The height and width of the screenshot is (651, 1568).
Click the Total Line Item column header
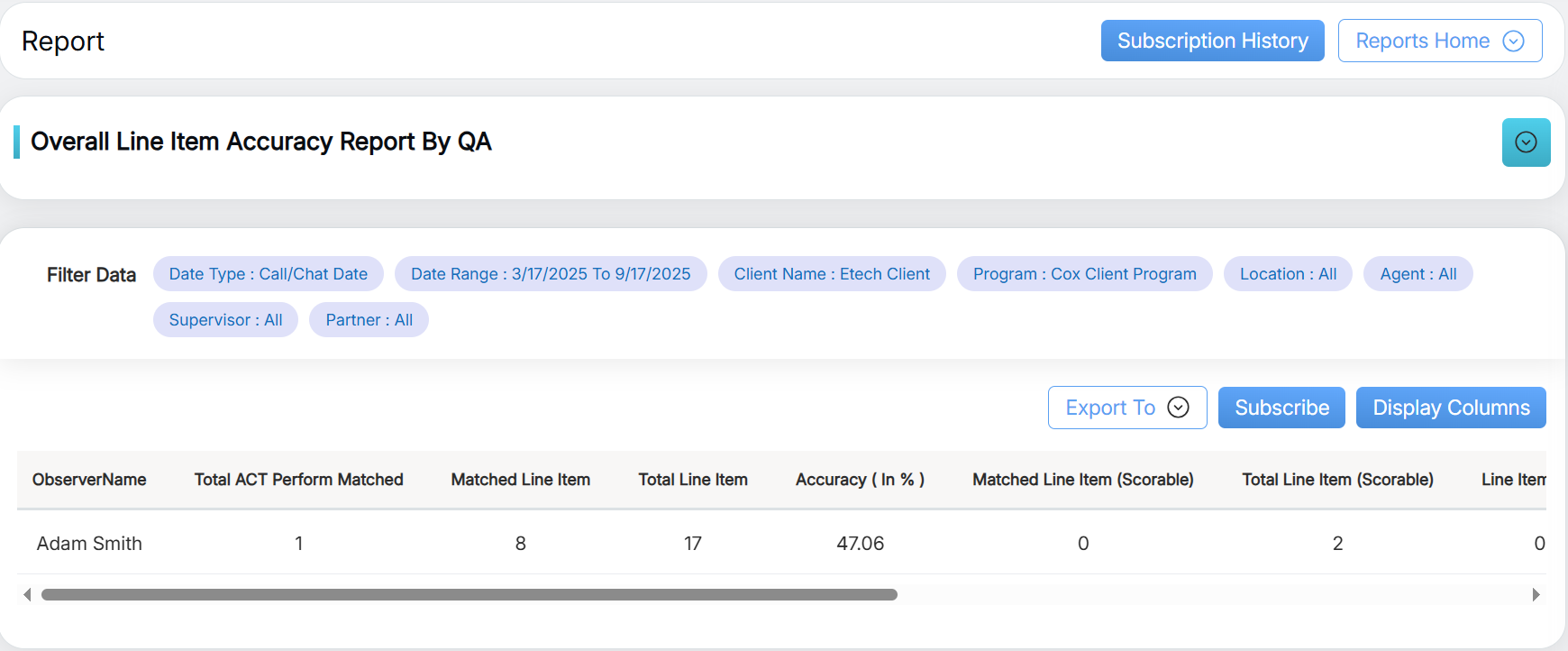(x=692, y=480)
